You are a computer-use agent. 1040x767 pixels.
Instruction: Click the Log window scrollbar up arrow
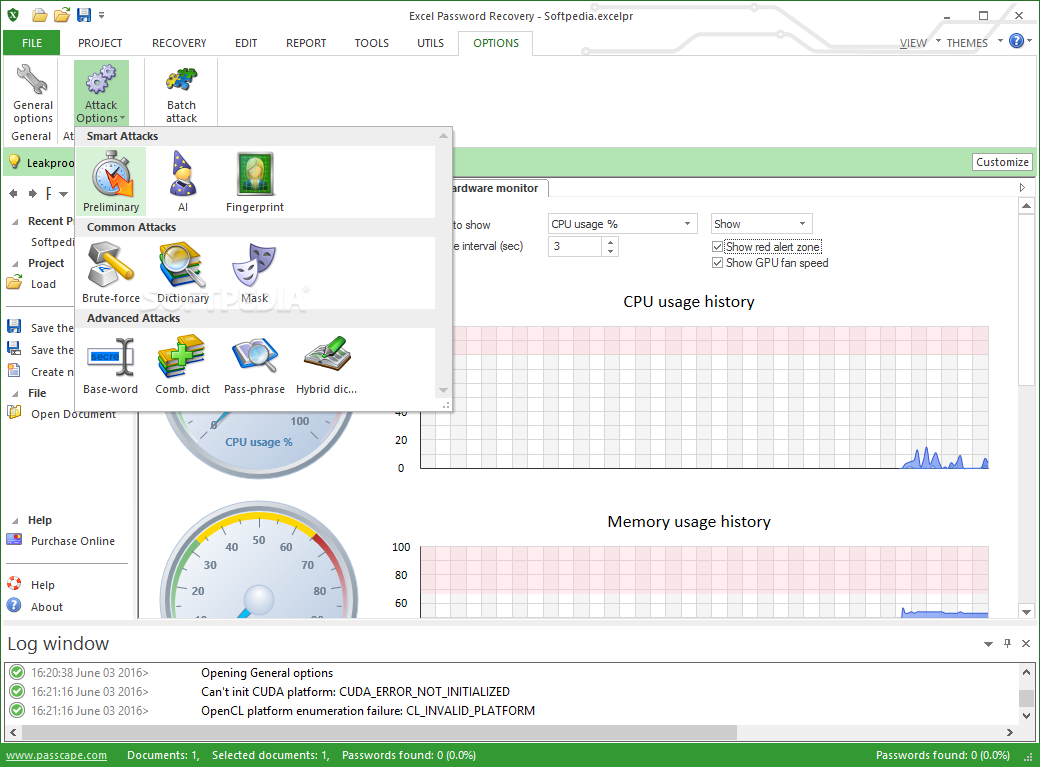point(1026,672)
